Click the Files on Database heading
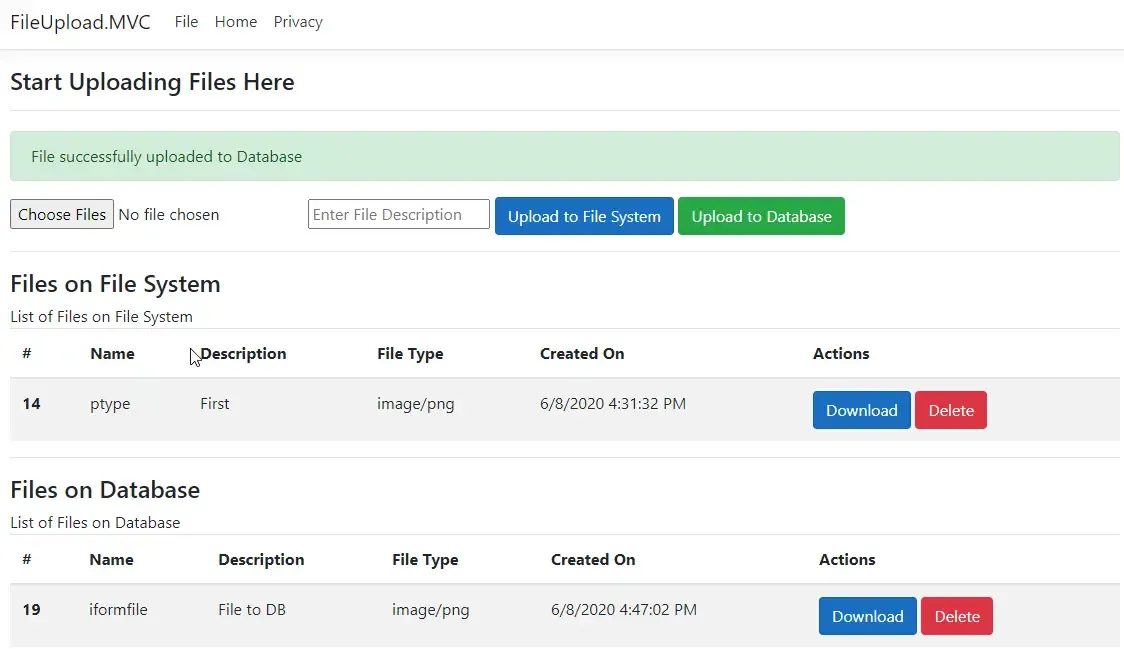The width and height of the screenshot is (1124, 649). coord(105,490)
